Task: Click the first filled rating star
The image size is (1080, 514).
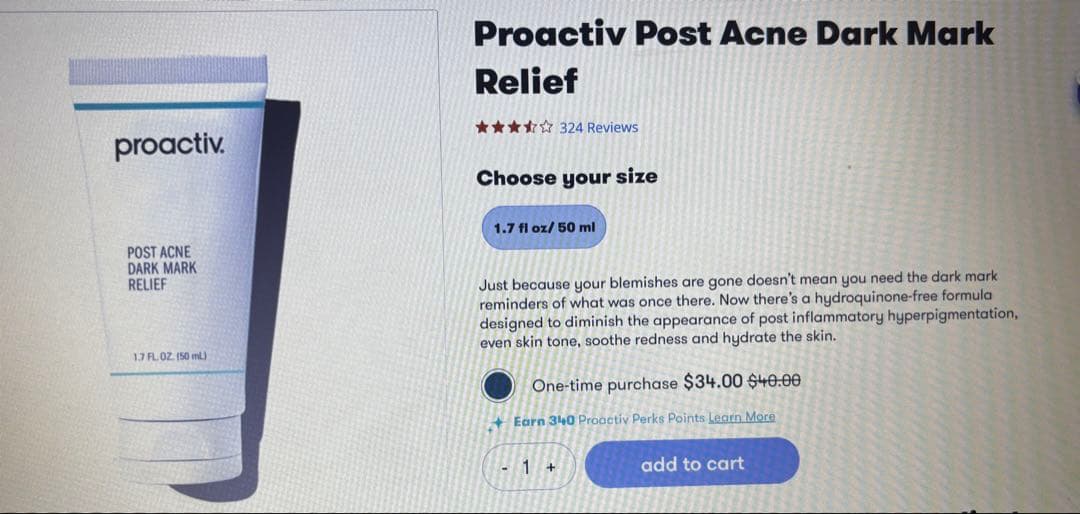Action: (x=481, y=127)
